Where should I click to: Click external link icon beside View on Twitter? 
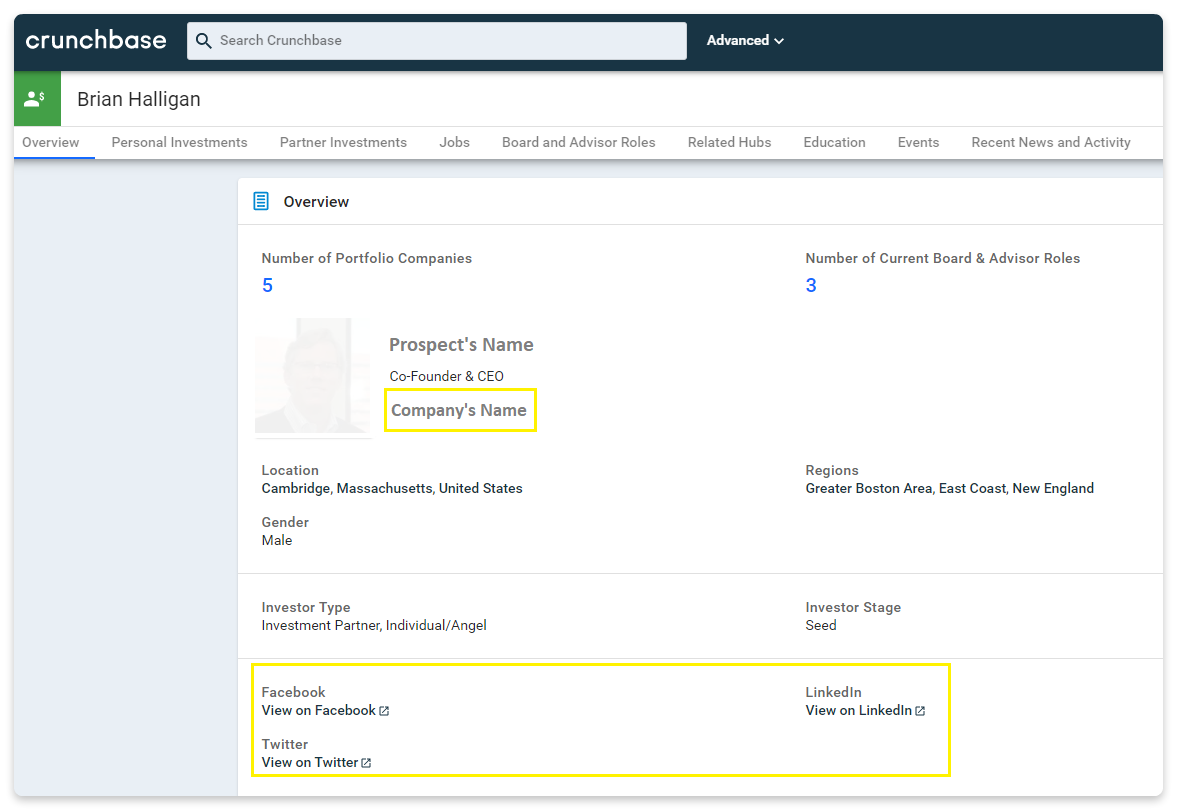(366, 763)
